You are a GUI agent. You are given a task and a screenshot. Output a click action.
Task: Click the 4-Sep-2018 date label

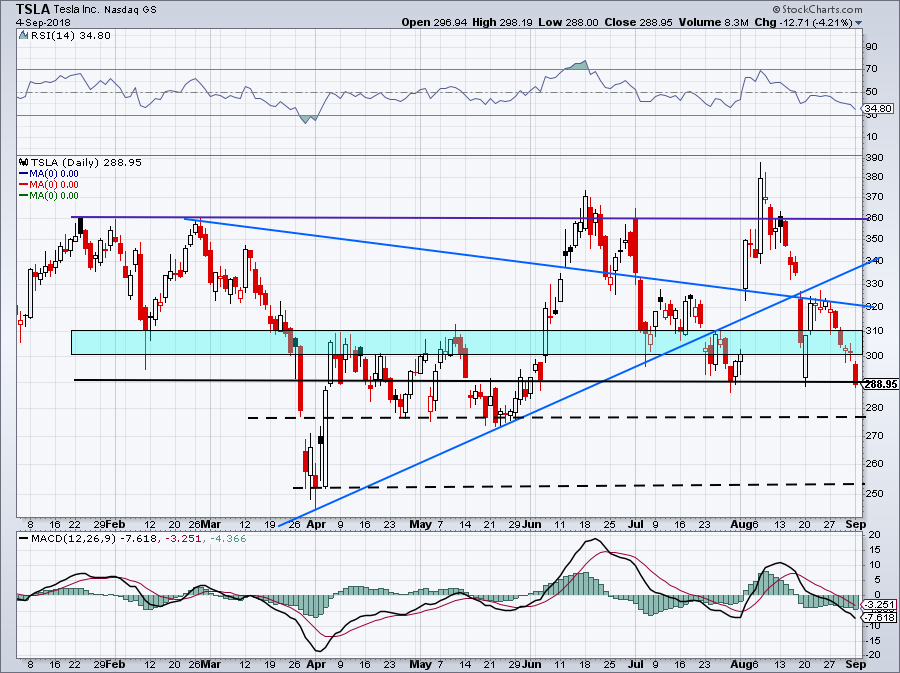click(43, 22)
